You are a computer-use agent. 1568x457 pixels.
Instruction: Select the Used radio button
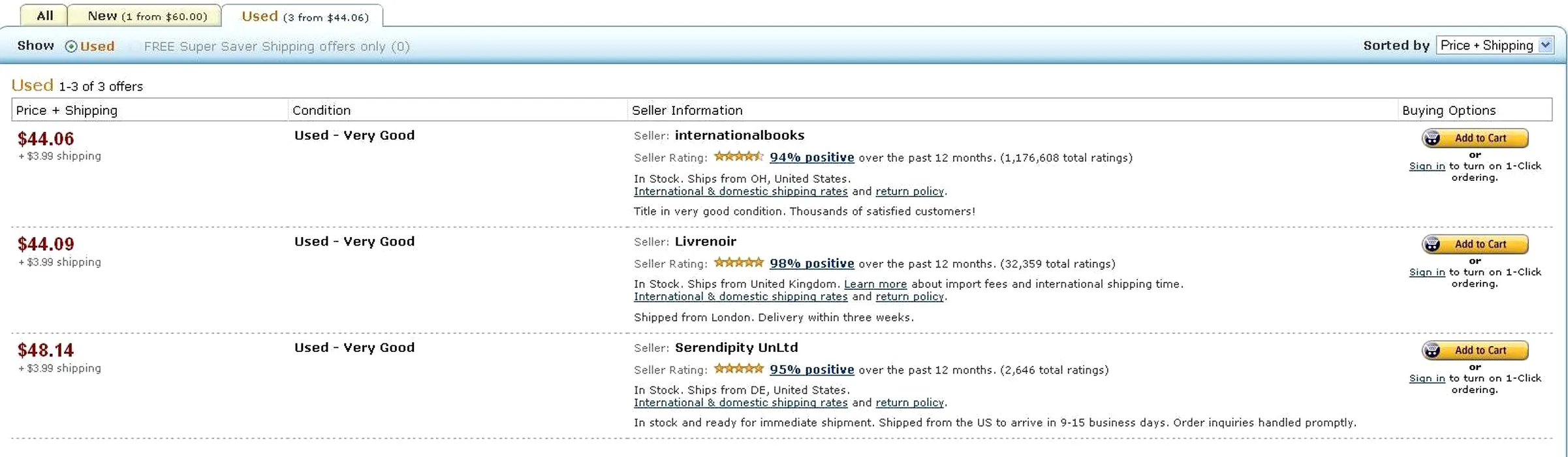(x=71, y=46)
